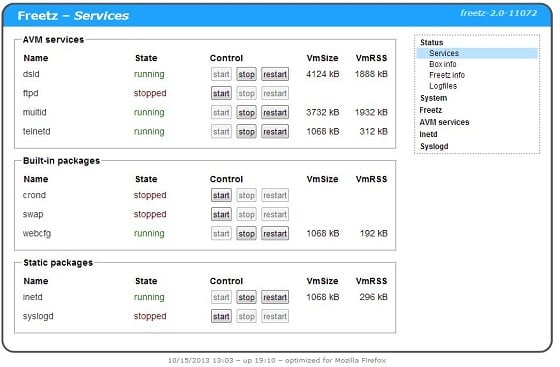This screenshot has height=367, width=560.
Task: Restart the dsld service
Action: 275,74
